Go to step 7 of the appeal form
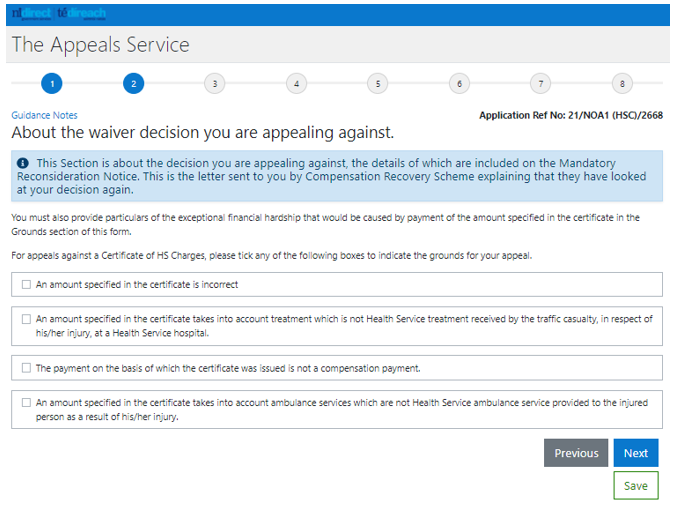The width and height of the screenshot is (675, 508). [x=541, y=84]
